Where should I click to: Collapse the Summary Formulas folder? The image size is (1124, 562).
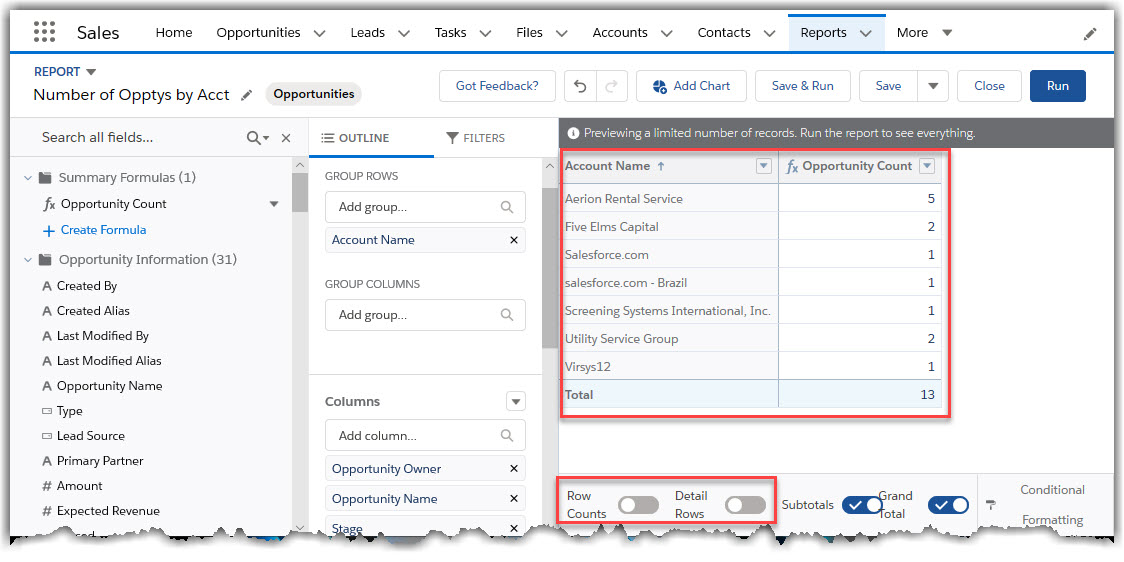point(28,178)
